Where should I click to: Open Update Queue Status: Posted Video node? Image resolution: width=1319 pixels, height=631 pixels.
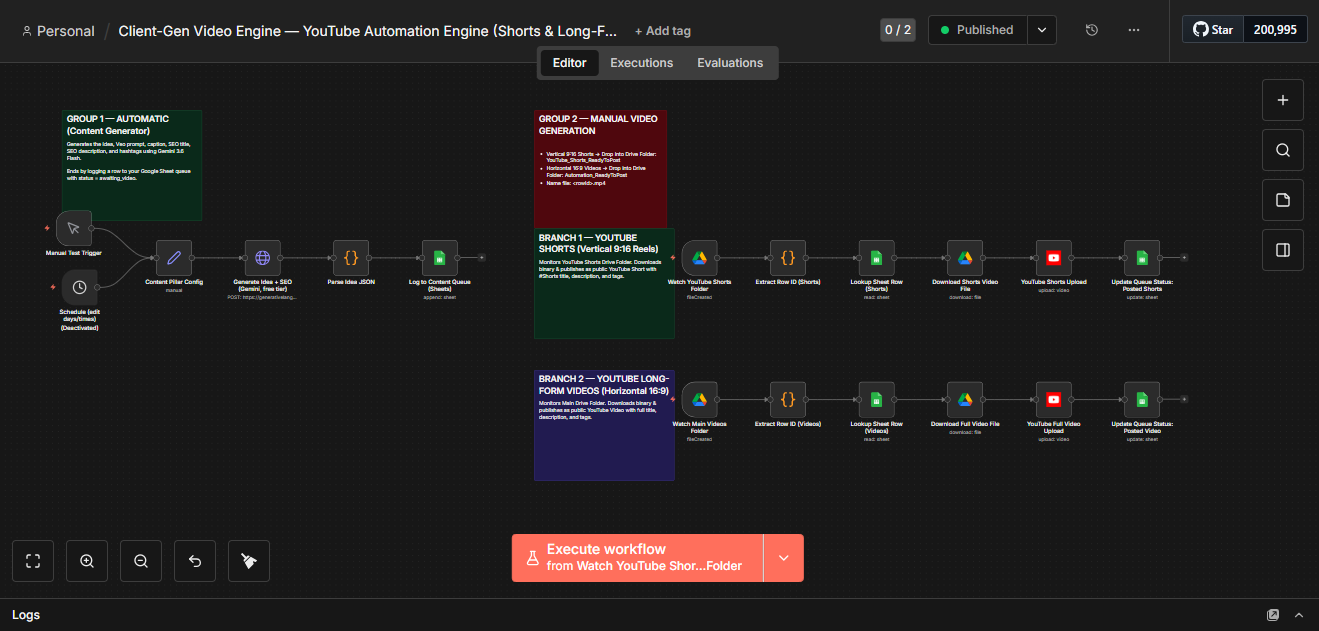pyautogui.click(x=1142, y=399)
